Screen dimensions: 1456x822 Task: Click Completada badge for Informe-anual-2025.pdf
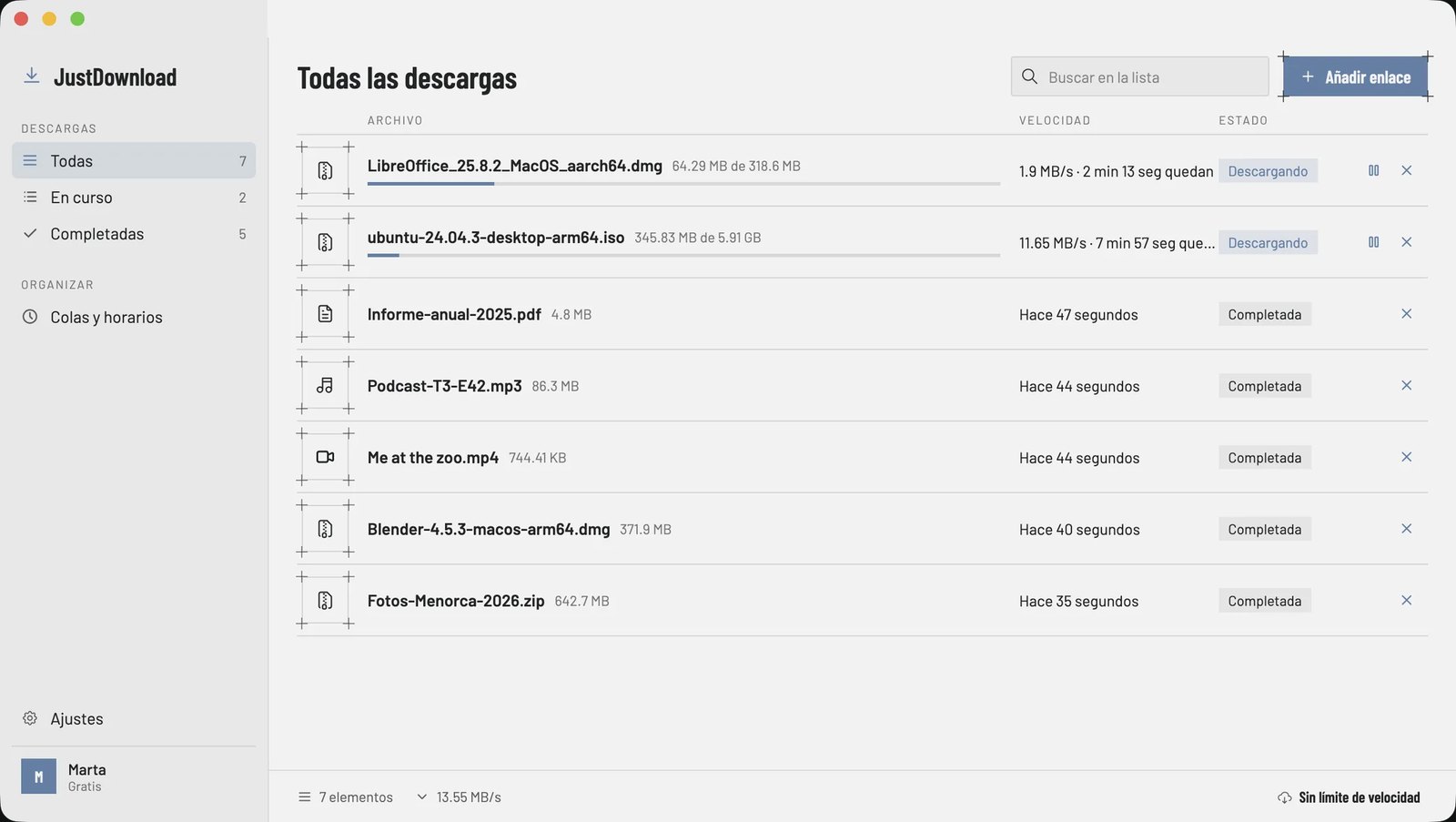pyautogui.click(x=1265, y=315)
